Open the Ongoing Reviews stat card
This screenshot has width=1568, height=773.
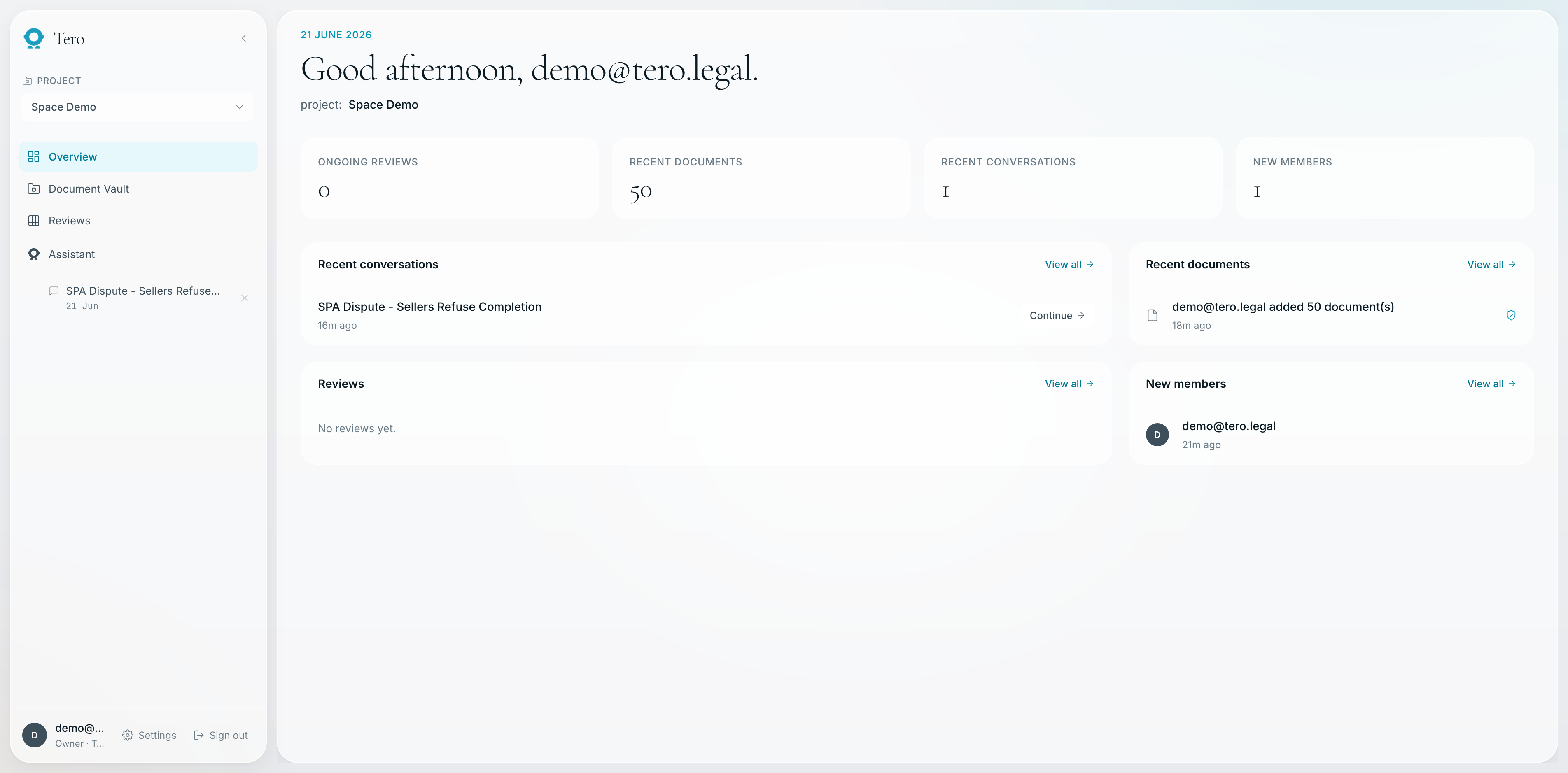tap(449, 178)
